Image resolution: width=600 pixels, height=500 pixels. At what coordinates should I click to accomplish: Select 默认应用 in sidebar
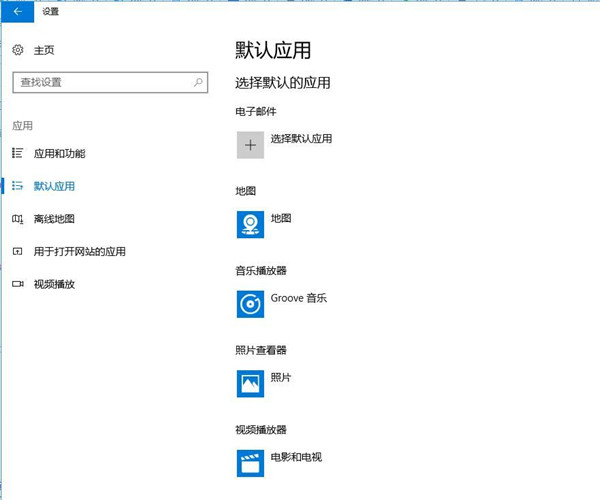[x=54, y=186]
